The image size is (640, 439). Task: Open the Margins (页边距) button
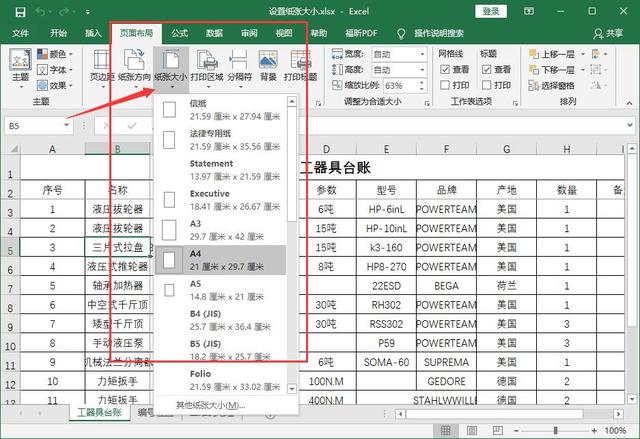[x=101, y=69]
